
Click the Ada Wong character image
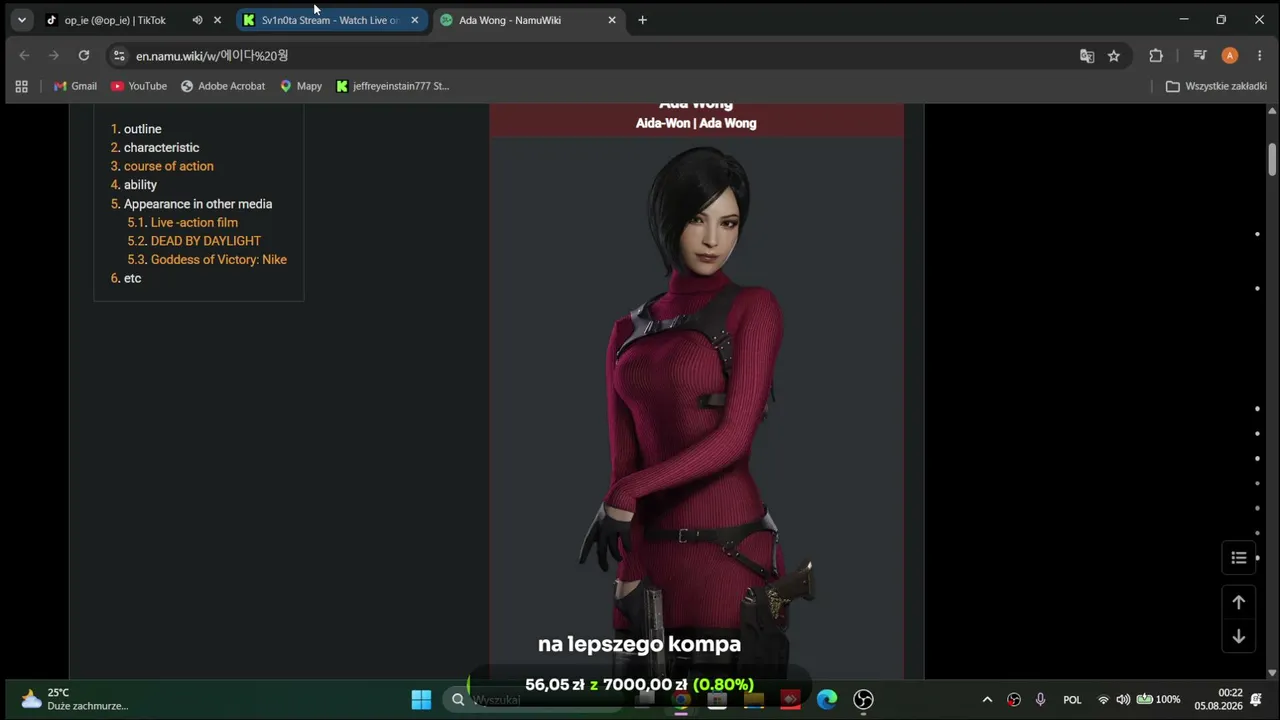pyautogui.click(x=697, y=410)
